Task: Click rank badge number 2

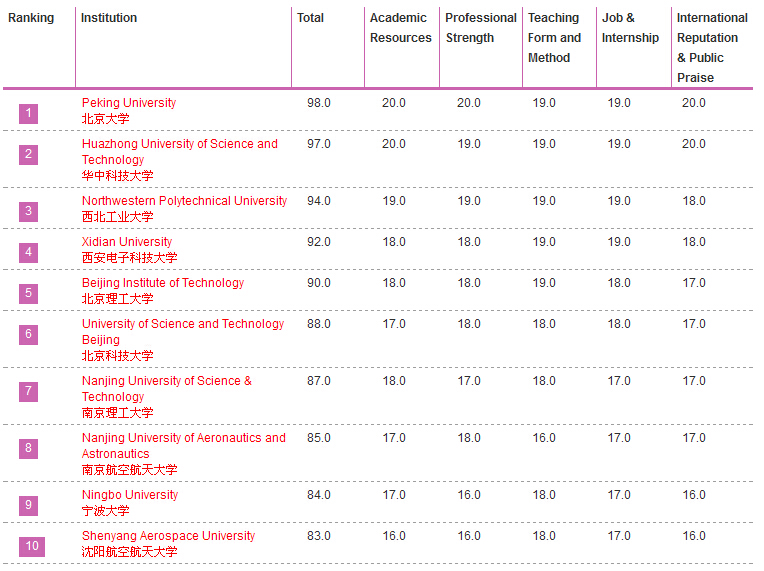Action: coord(28,154)
